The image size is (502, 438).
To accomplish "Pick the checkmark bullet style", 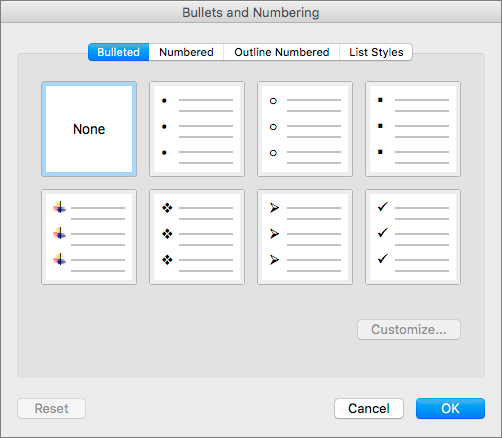I will click(x=413, y=237).
